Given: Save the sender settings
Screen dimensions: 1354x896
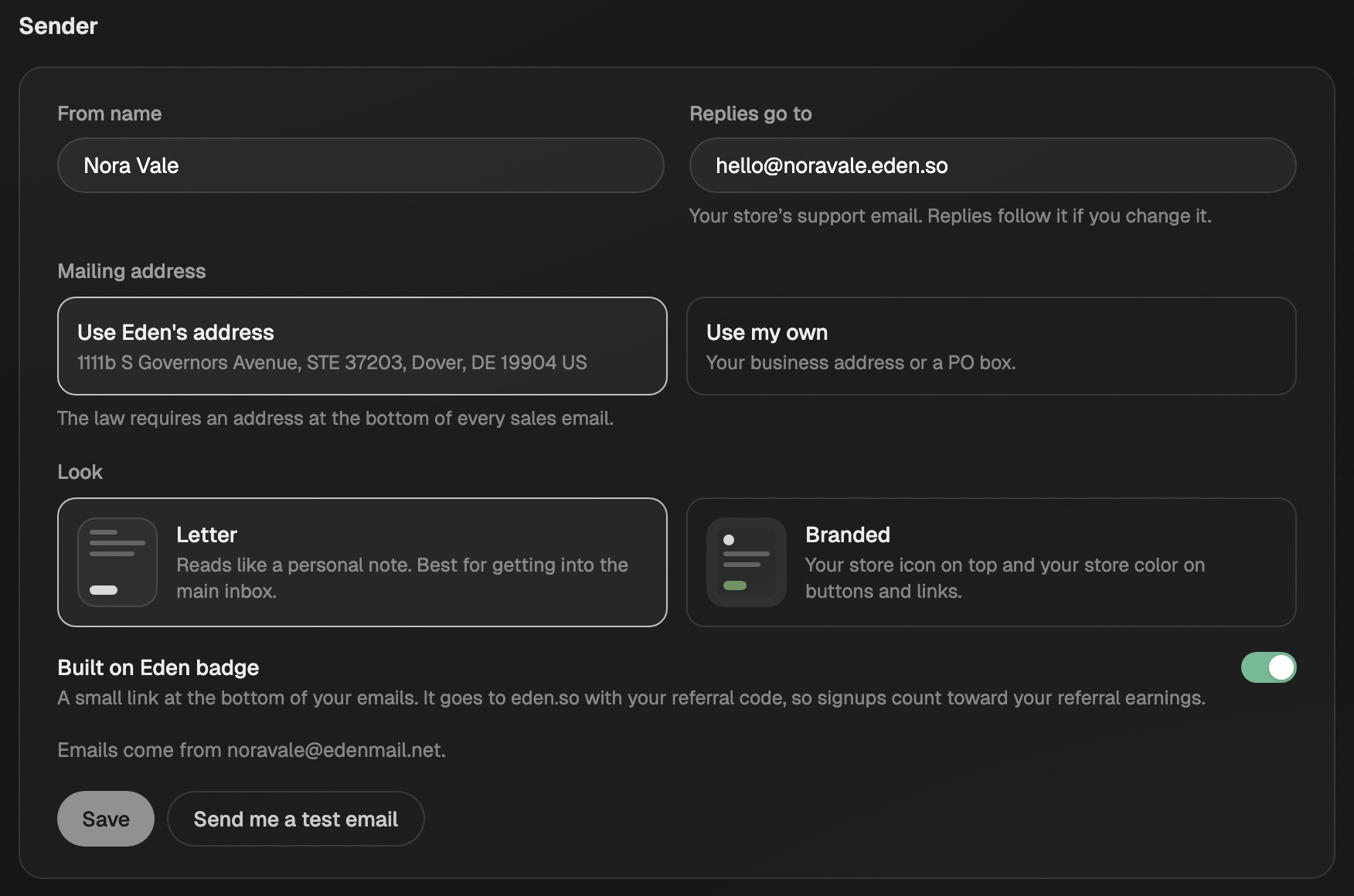Looking at the screenshot, I should pos(106,819).
